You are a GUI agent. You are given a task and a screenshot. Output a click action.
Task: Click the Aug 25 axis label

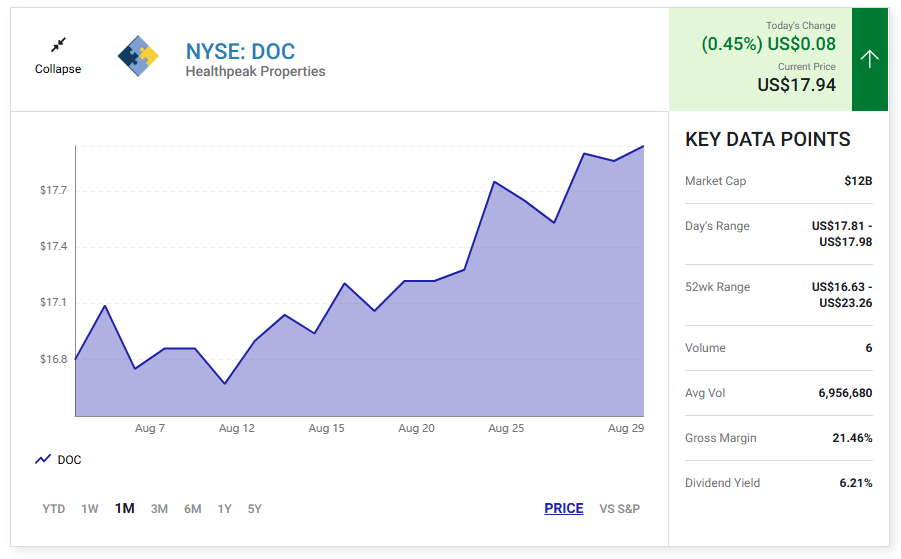(x=506, y=428)
